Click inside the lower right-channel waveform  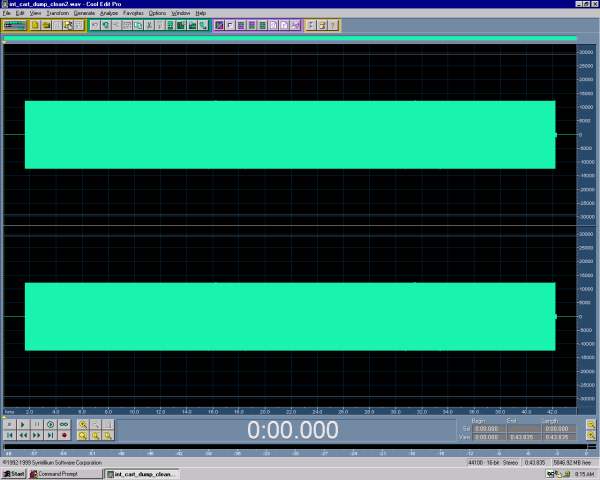[290, 317]
